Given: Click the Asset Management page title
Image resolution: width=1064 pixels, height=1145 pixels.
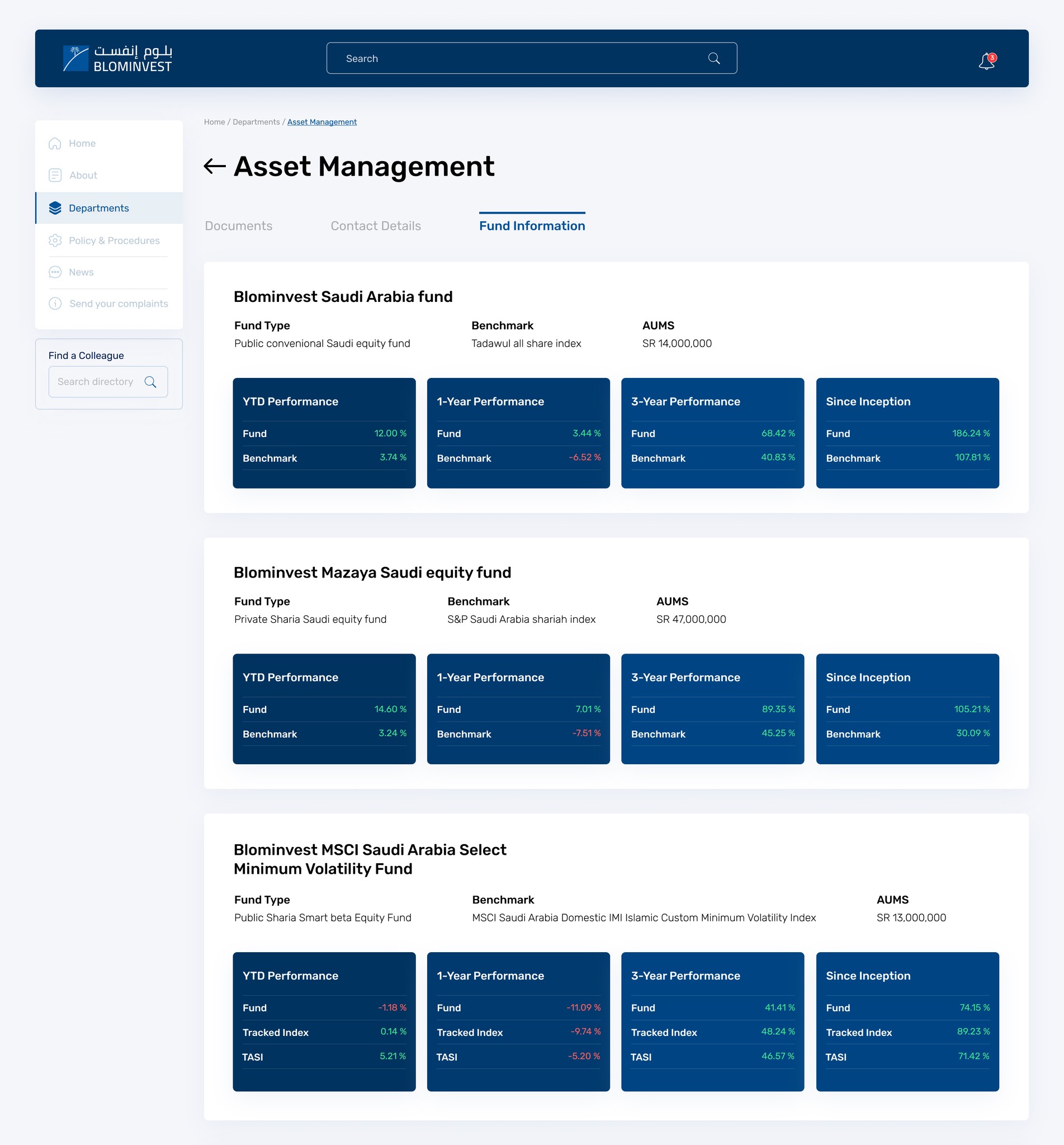Looking at the screenshot, I should [x=364, y=167].
